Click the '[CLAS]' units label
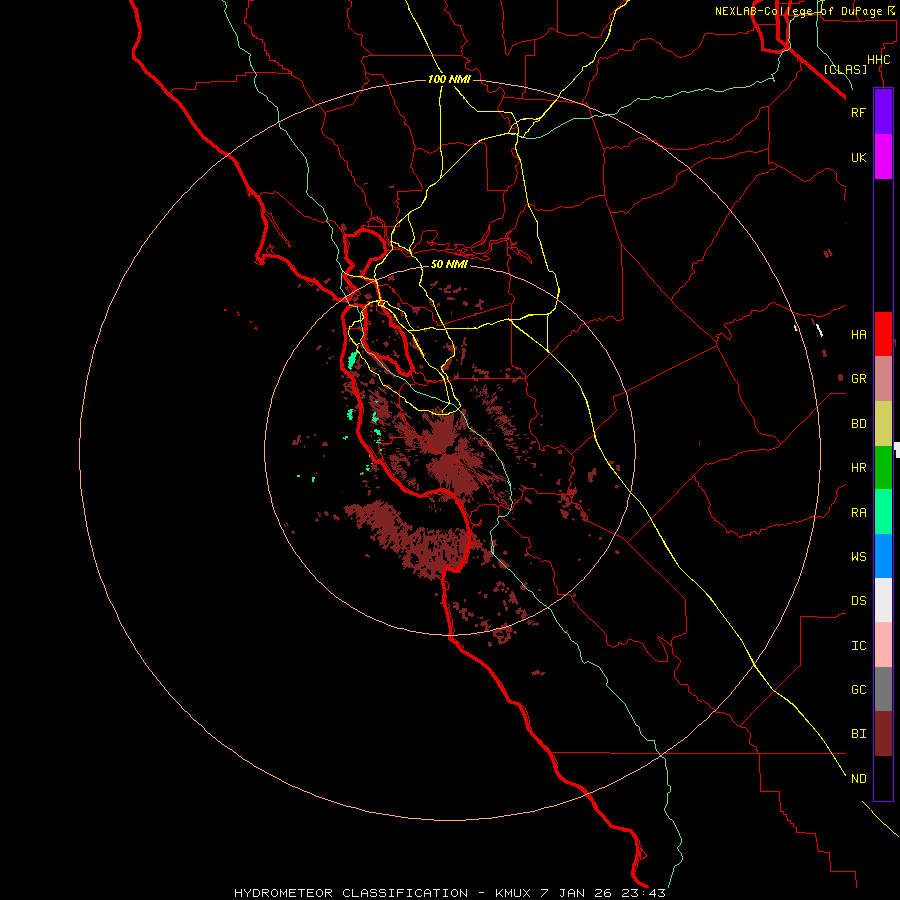The height and width of the screenshot is (900, 900). [845, 69]
